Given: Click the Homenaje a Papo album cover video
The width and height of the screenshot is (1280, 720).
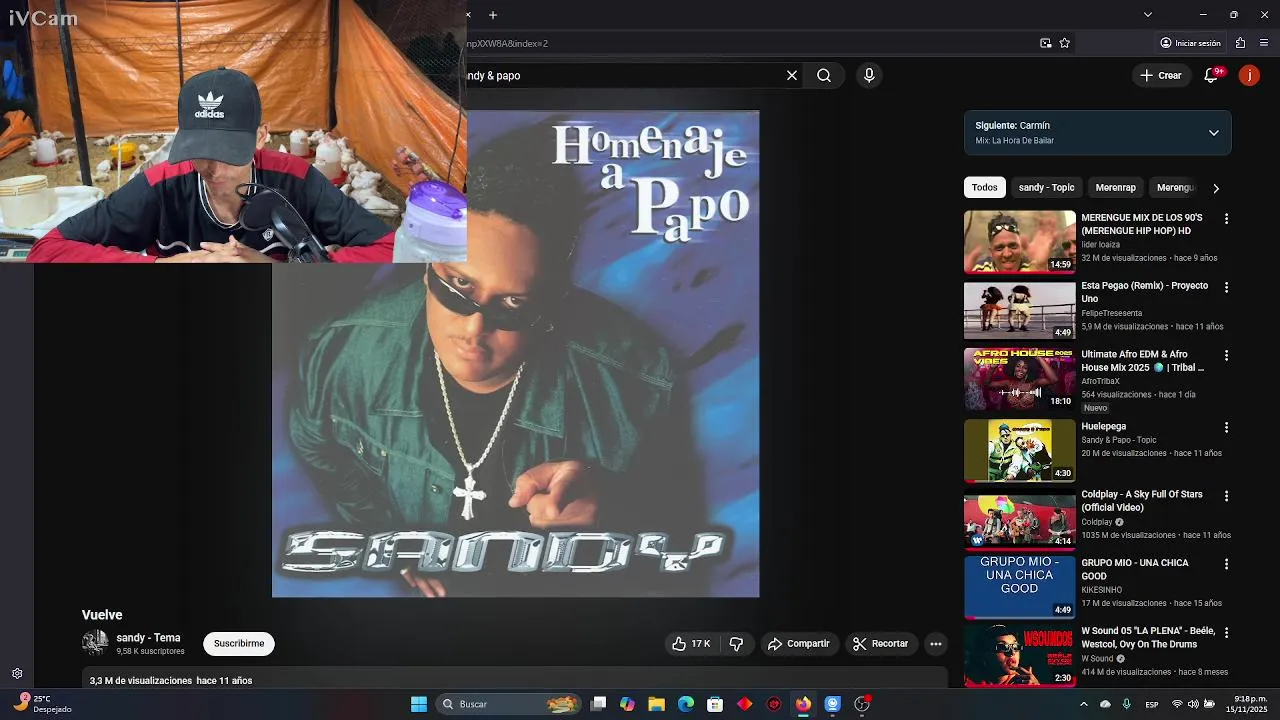Looking at the screenshot, I should pyautogui.click(x=515, y=354).
